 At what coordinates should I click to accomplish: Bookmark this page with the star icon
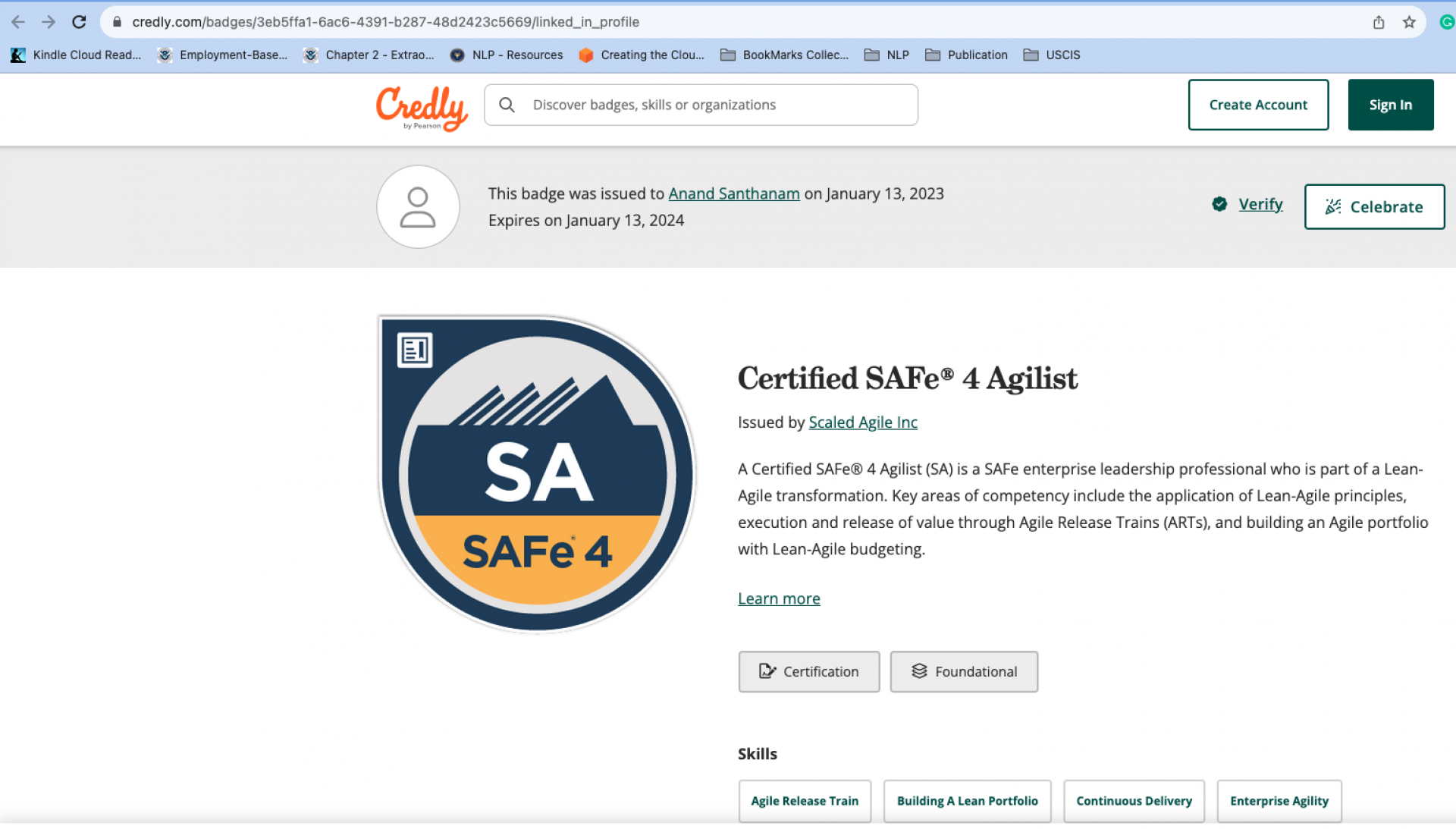coord(1409,22)
